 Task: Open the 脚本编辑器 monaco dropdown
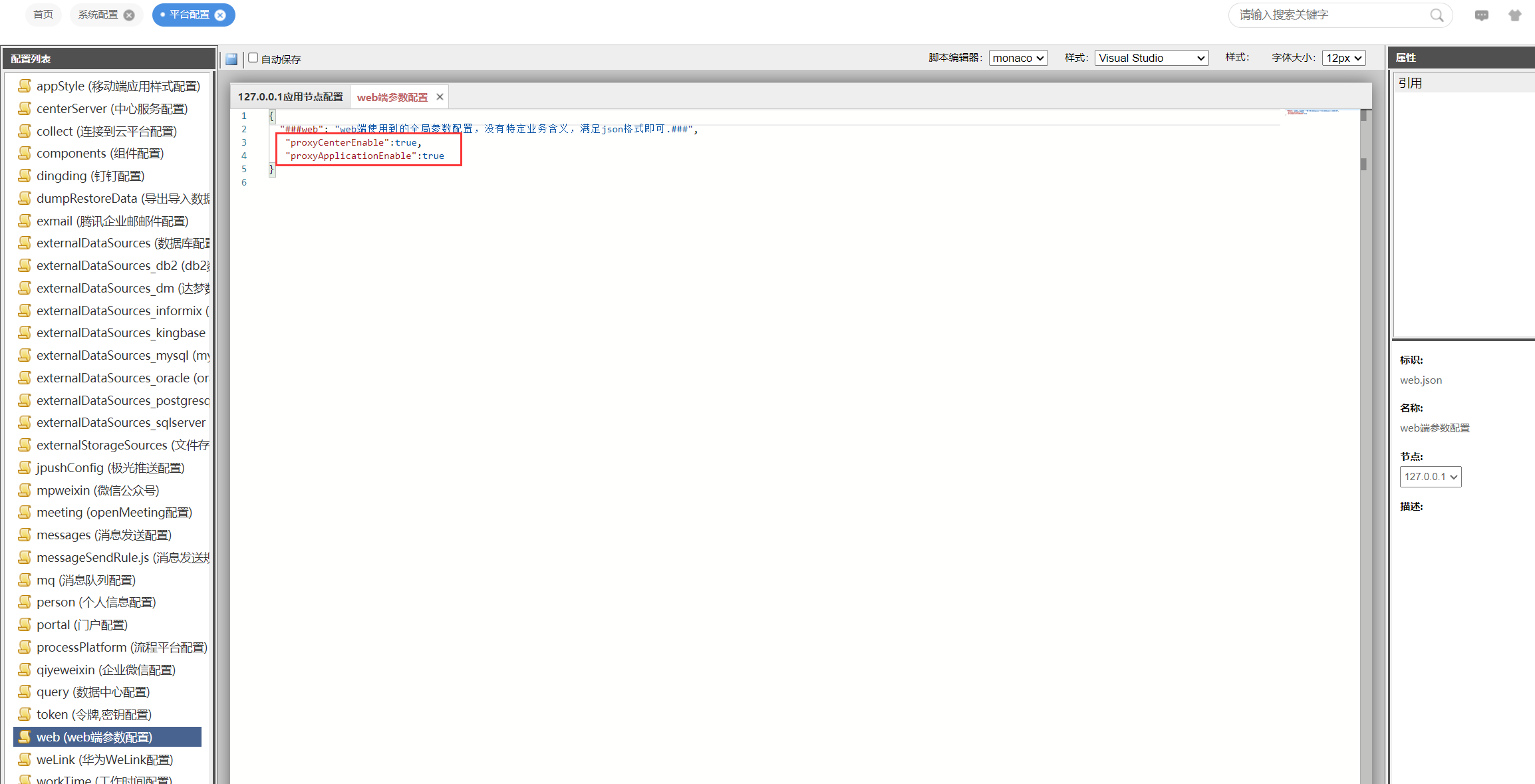[1018, 58]
